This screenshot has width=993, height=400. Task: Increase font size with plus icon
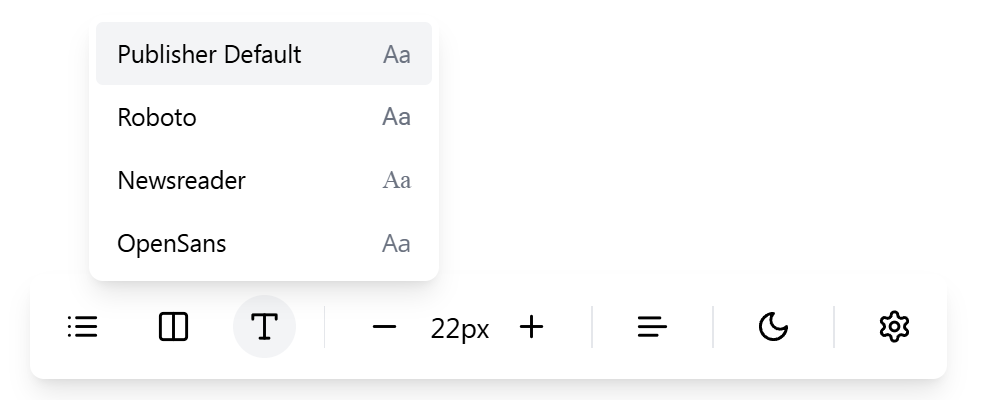click(531, 327)
